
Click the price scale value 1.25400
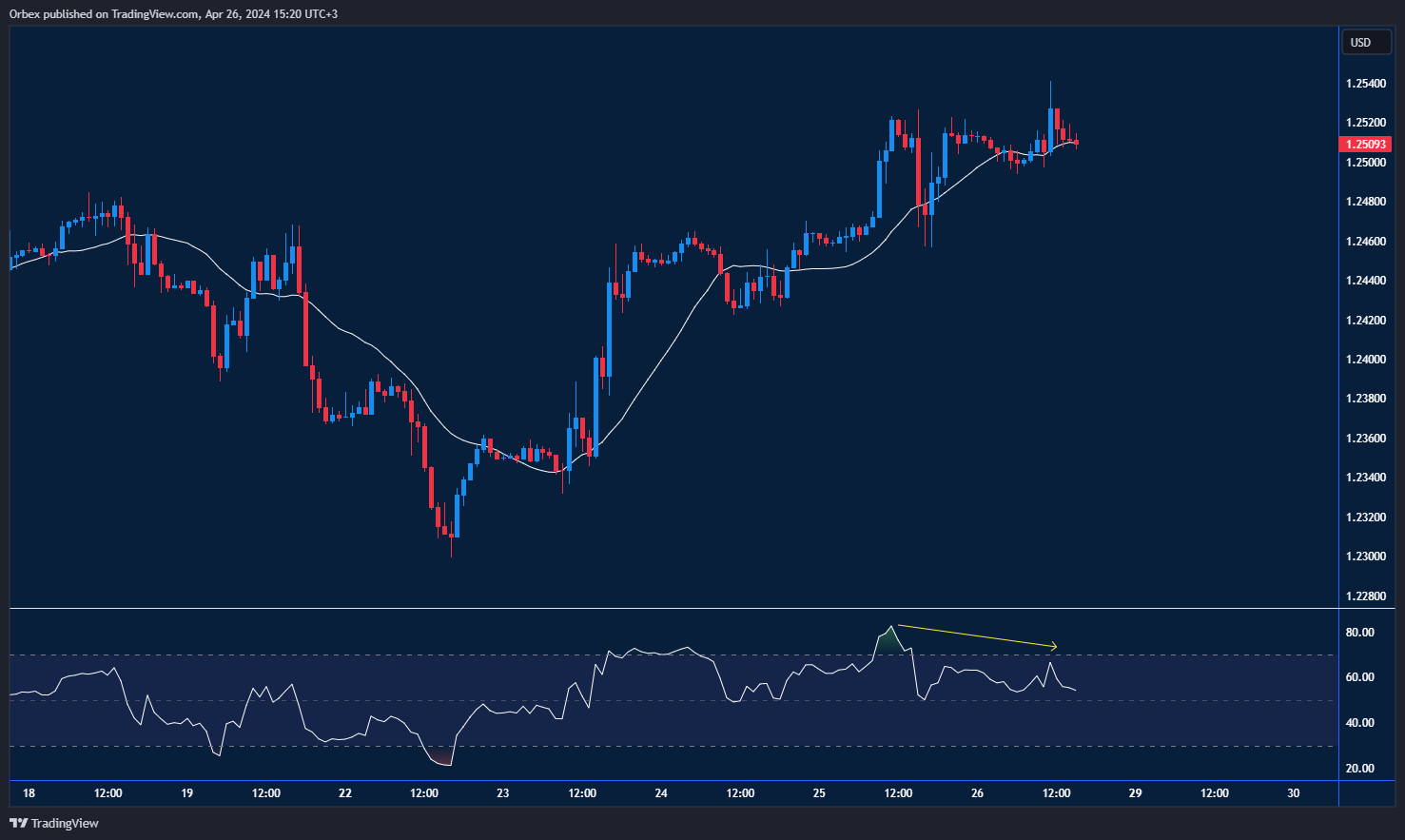[x=1367, y=83]
